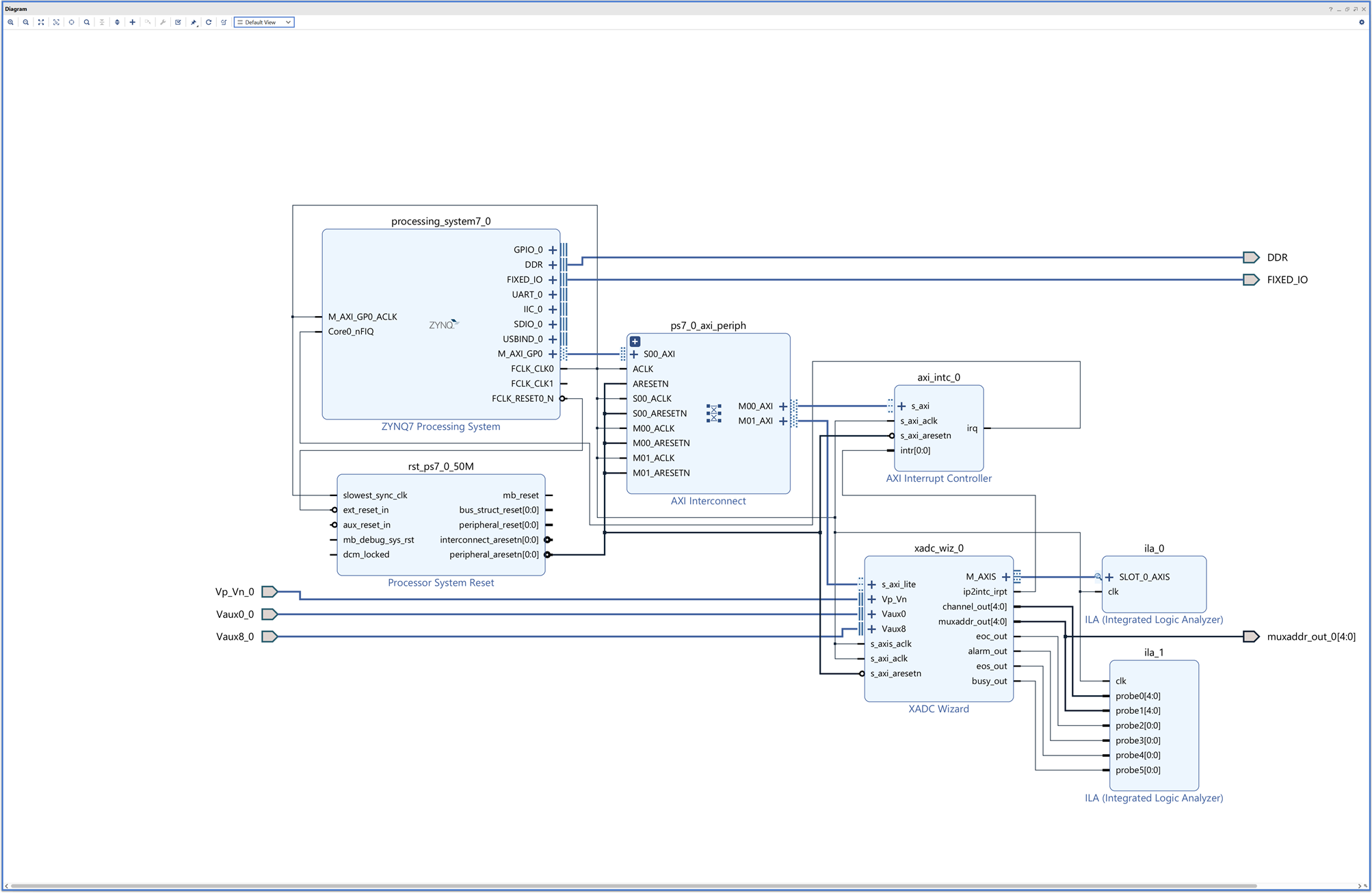
Task: Select the muxaddr_out_0[4:0] output port
Action: pyautogui.click(x=1251, y=636)
